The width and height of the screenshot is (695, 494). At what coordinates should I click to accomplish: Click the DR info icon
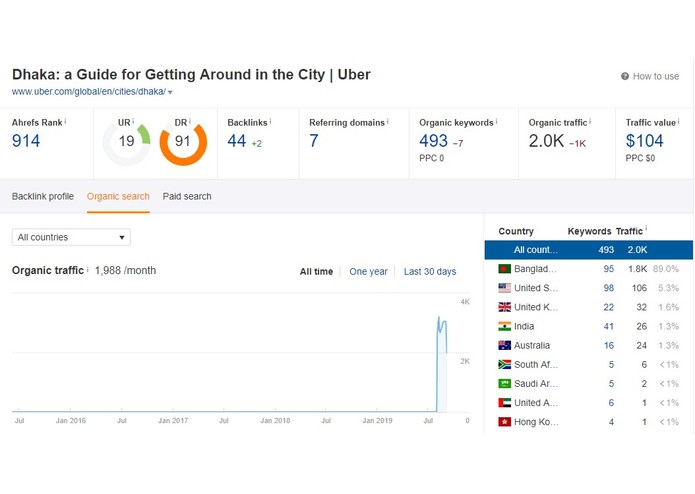pos(190,121)
